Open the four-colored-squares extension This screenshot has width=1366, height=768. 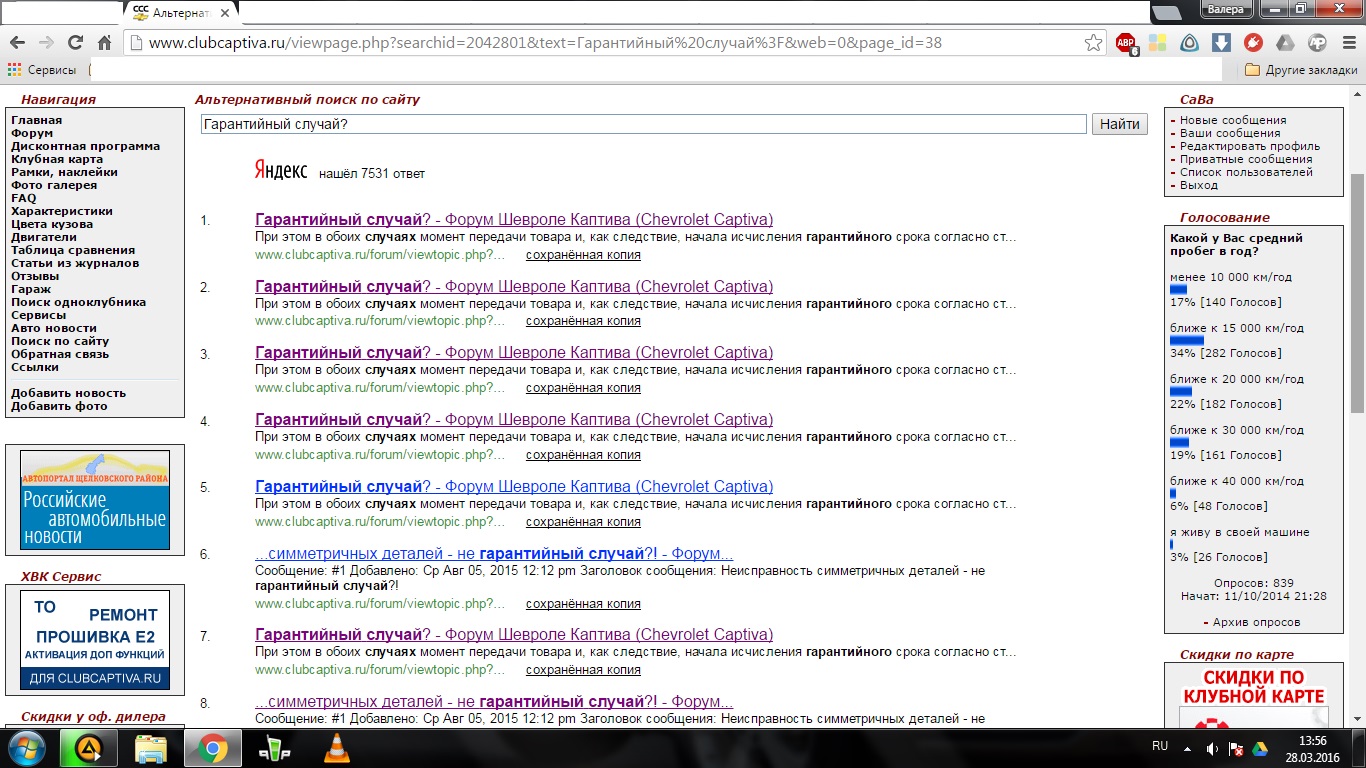tap(1158, 43)
